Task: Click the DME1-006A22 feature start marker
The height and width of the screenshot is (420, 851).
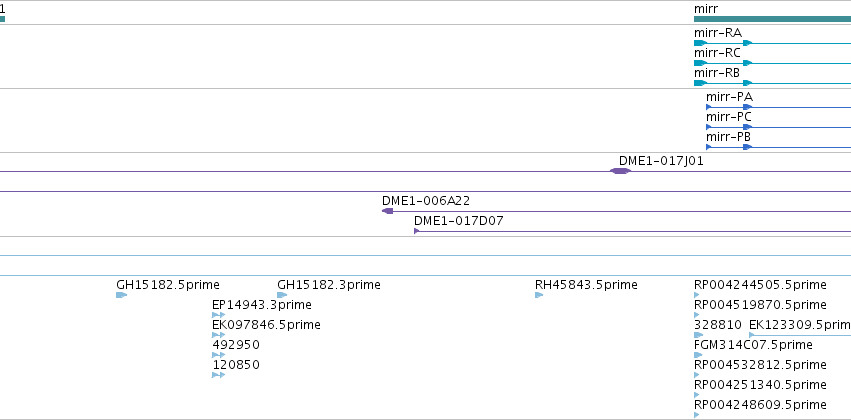Action: 388,211
